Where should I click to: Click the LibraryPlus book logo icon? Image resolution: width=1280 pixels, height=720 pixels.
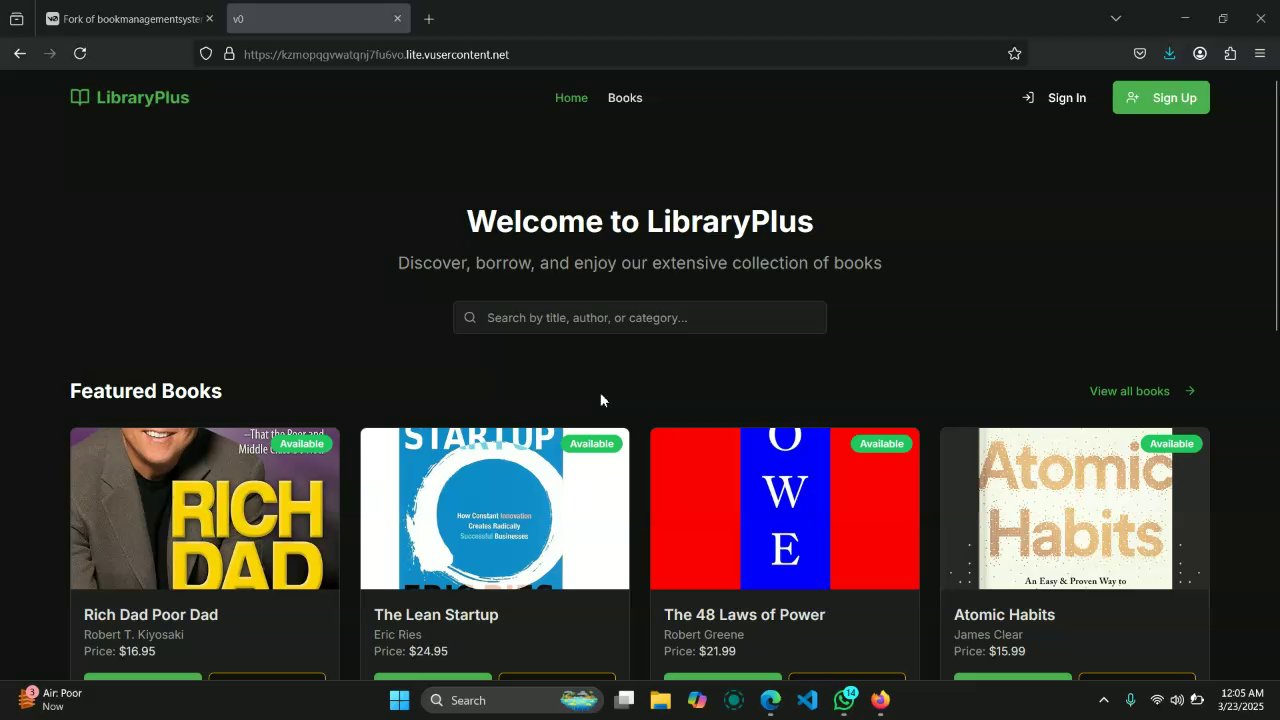(80, 97)
